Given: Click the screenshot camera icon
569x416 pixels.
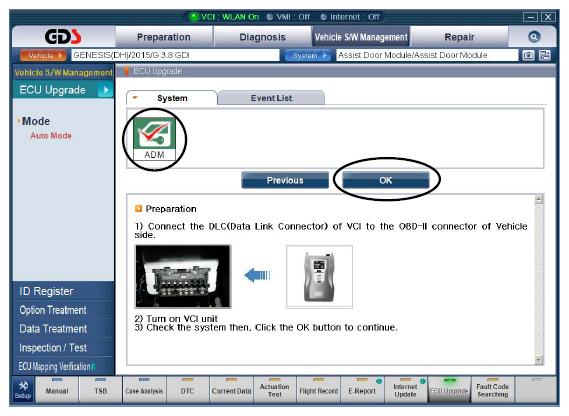Looking at the screenshot, I should (x=528, y=55).
